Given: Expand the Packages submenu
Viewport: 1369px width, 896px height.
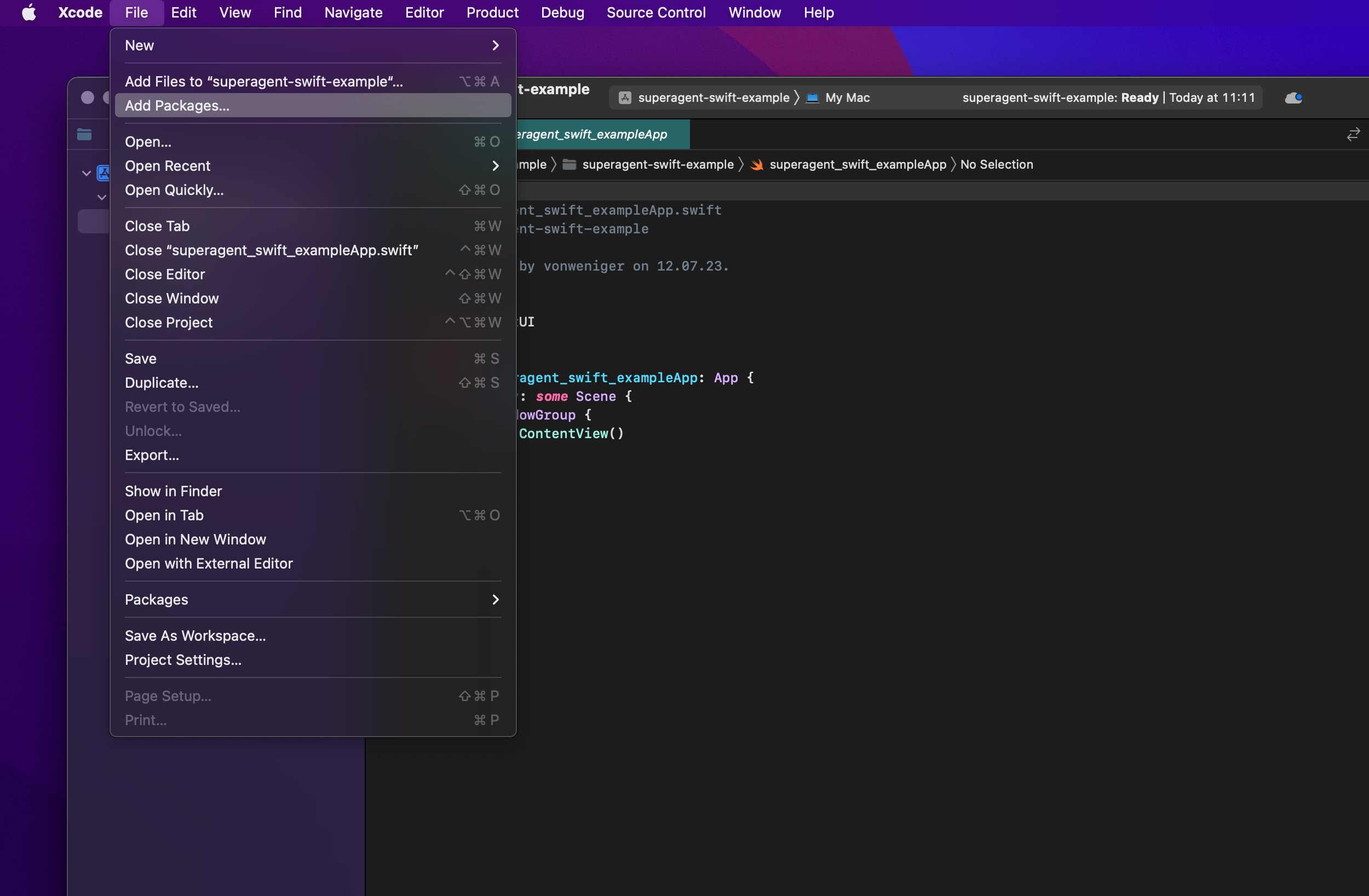Looking at the screenshot, I should (x=313, y=600).
